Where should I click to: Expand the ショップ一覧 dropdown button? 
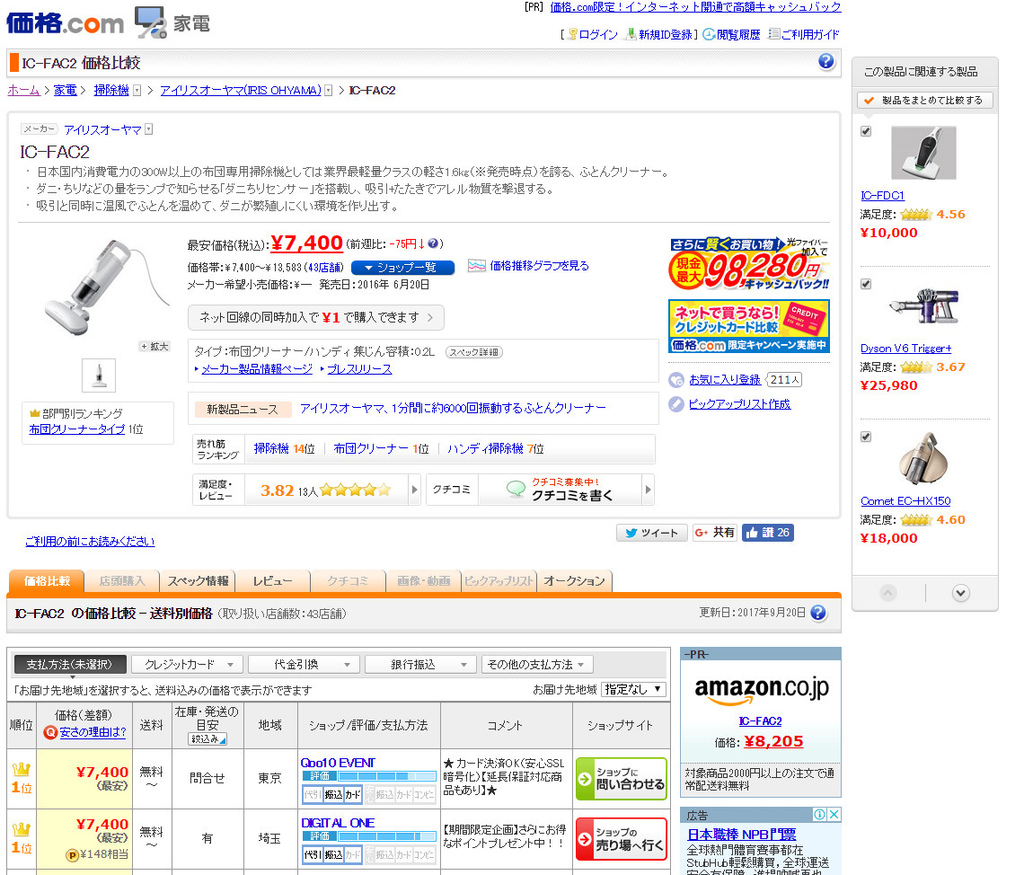click(403, 268)
